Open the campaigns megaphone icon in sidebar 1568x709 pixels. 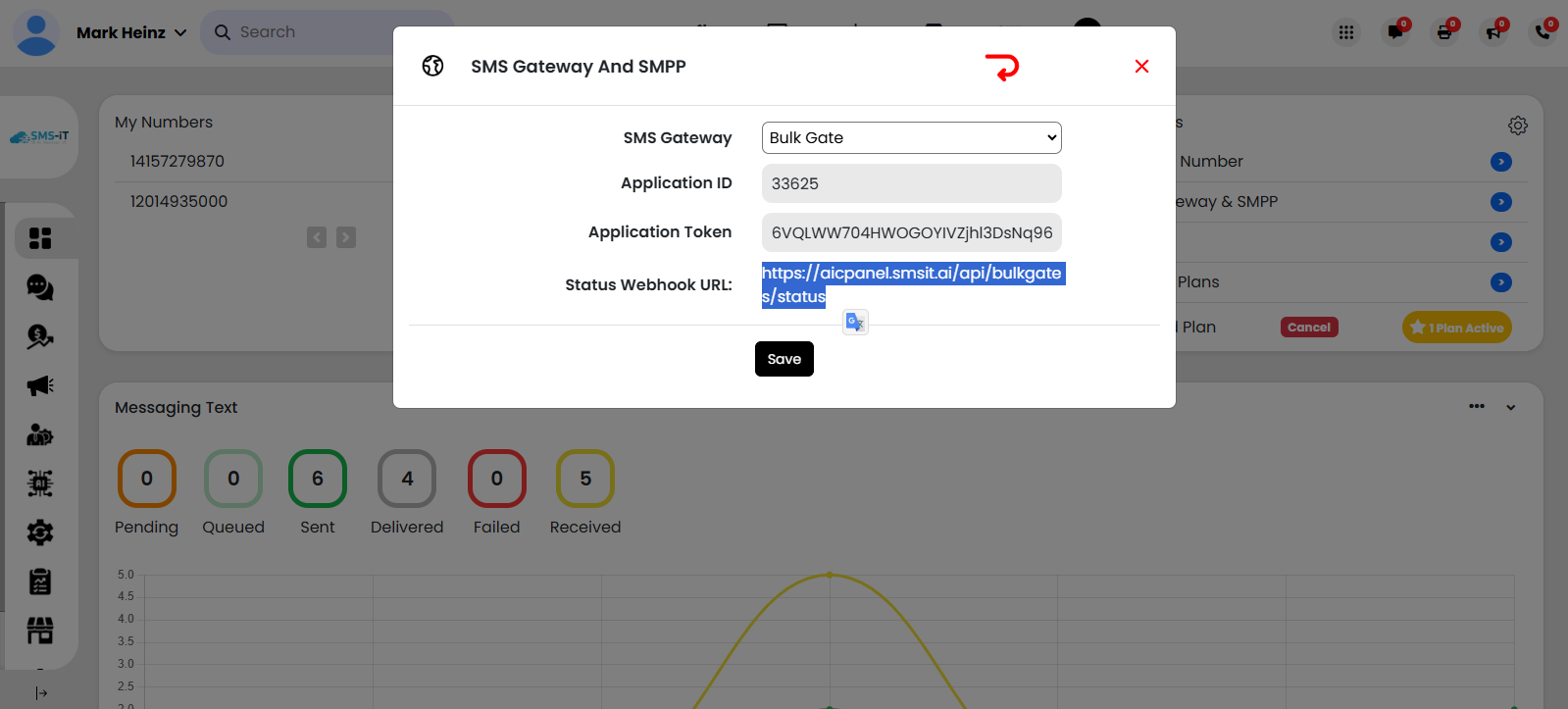click(40, 385)
